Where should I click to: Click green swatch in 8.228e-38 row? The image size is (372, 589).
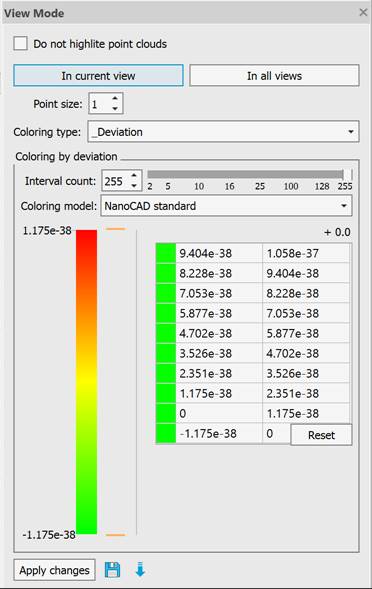tap(166, 273)
